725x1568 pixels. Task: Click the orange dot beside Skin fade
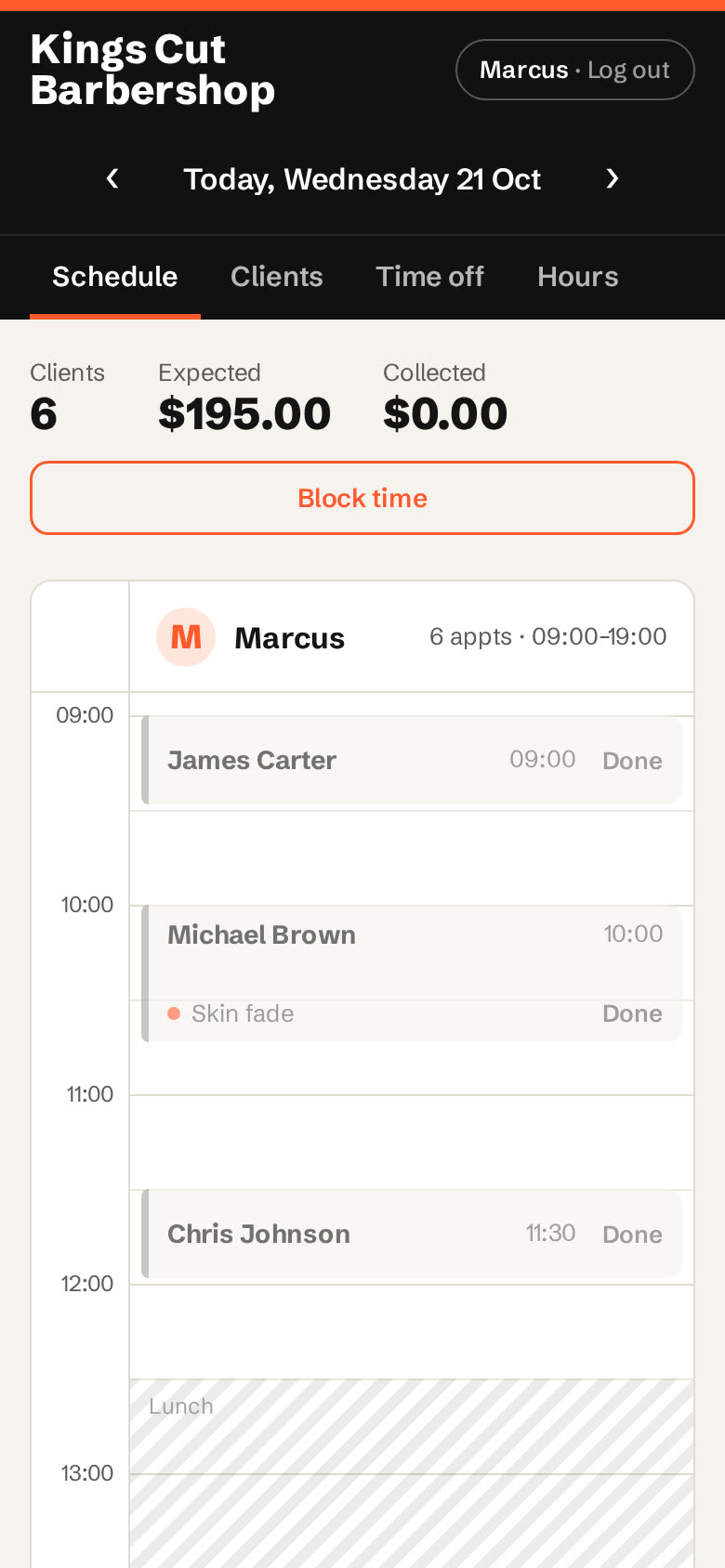pos(174,1013)
